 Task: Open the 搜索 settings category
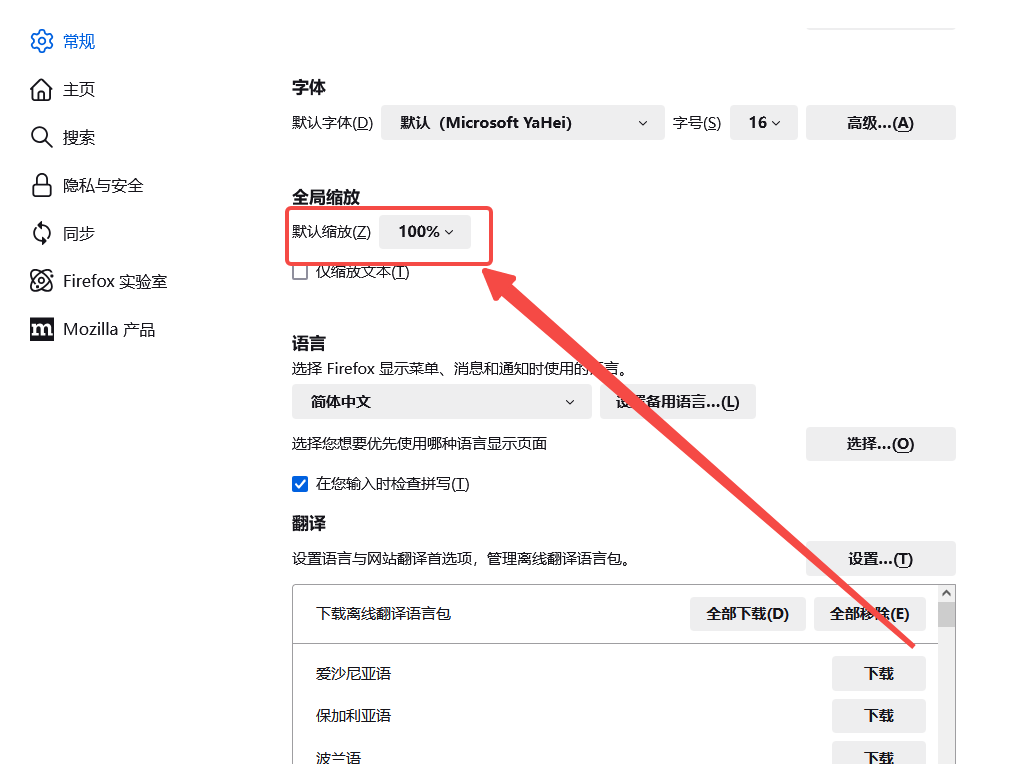[x=79, y=138]
